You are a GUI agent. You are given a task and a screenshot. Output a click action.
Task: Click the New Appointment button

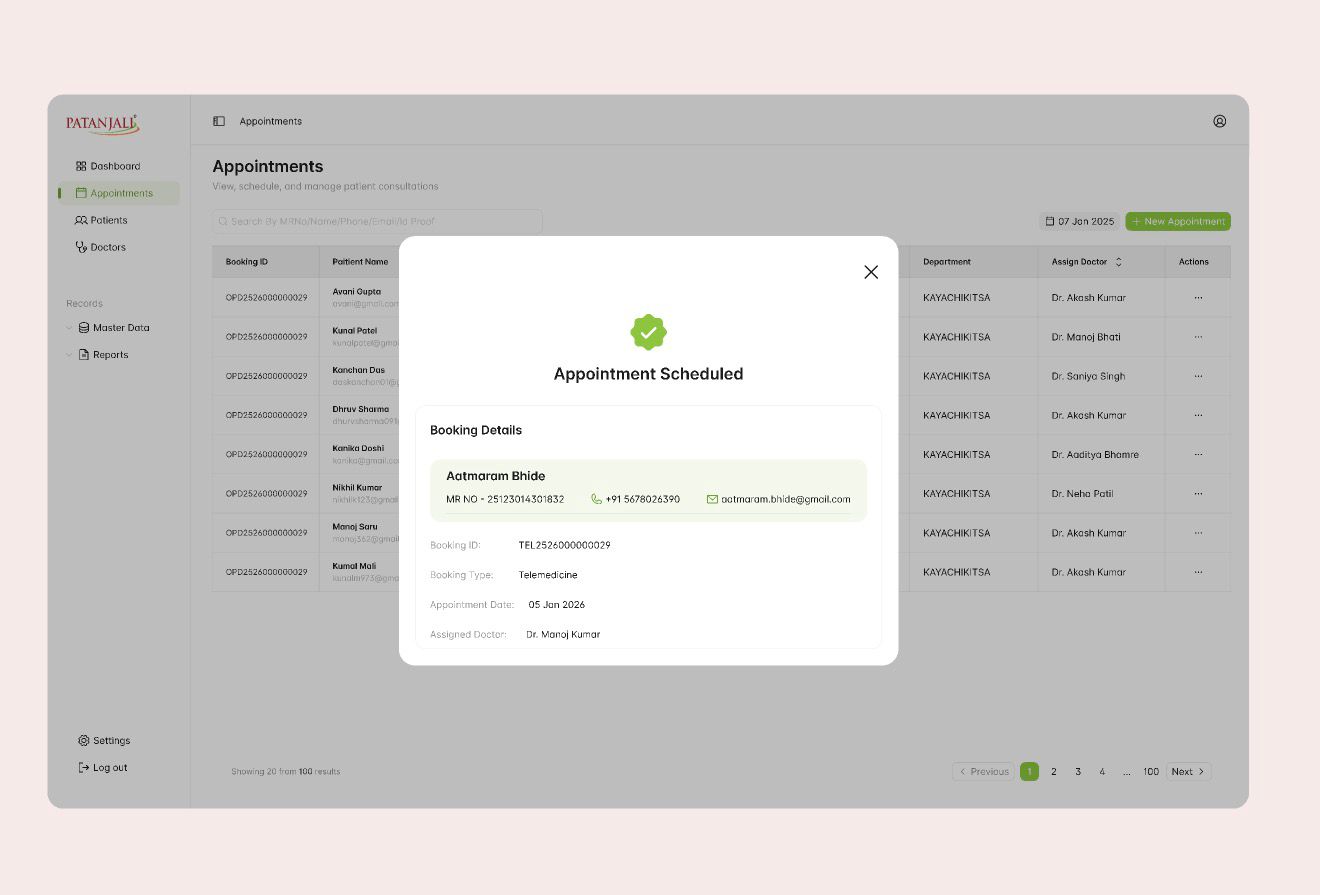point(1178,222)
